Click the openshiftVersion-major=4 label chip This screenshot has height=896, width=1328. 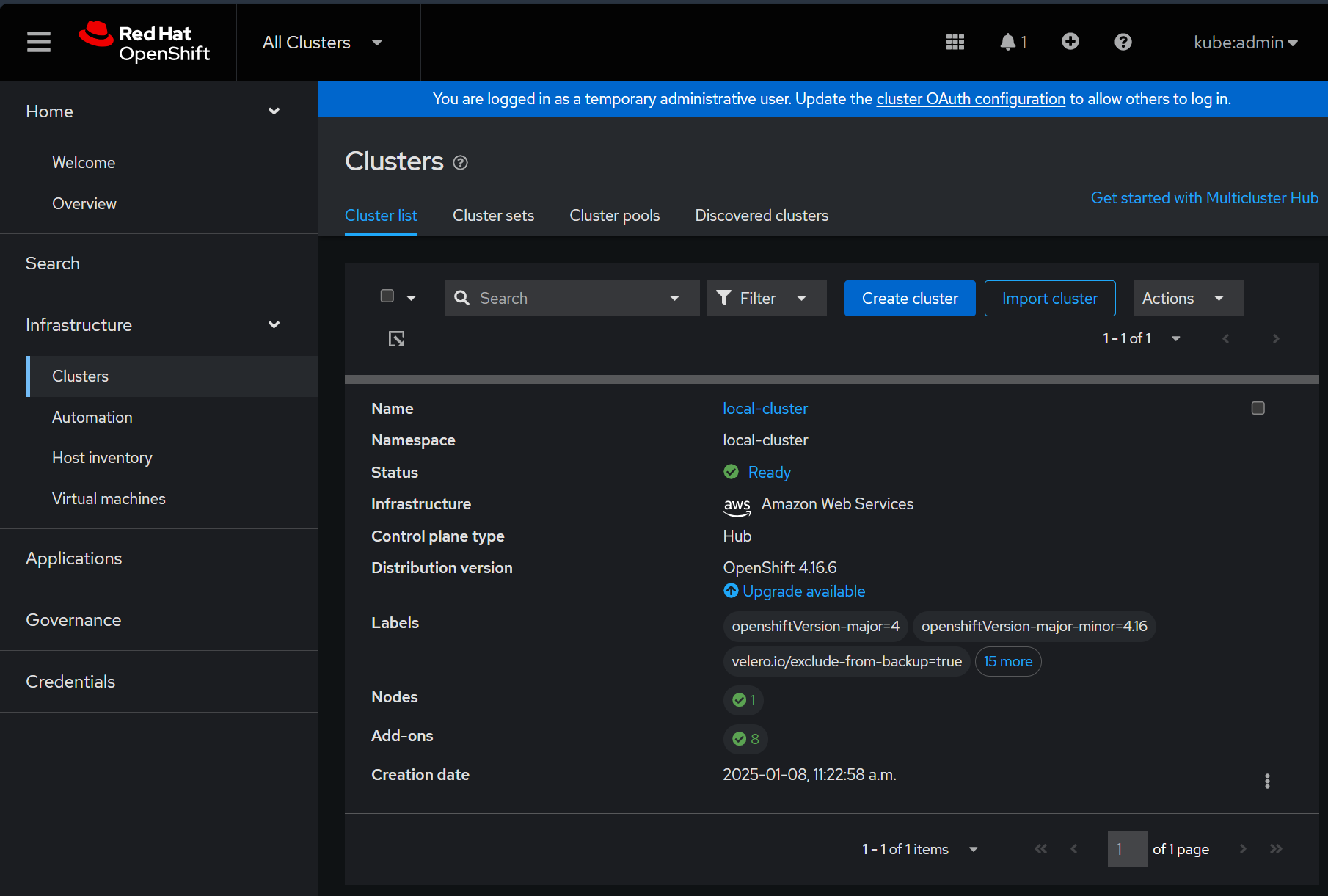point(816,626)
